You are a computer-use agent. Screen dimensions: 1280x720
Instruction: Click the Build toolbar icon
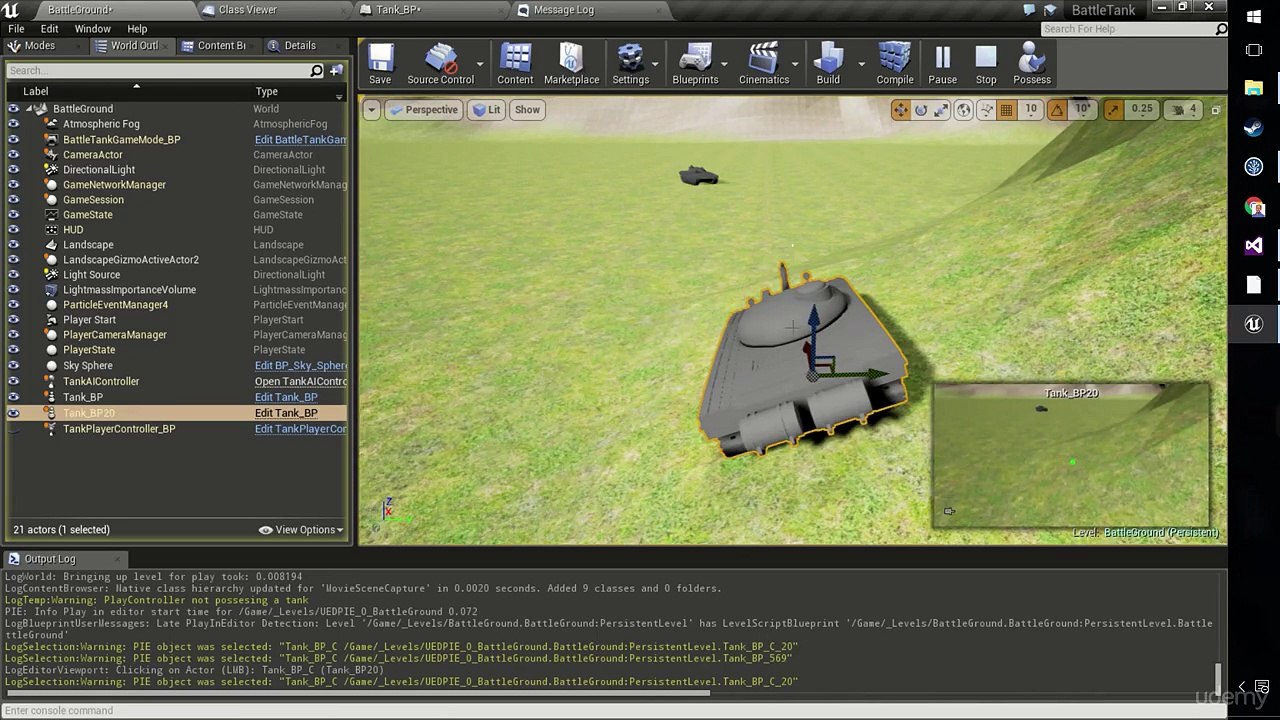(828, 65)
